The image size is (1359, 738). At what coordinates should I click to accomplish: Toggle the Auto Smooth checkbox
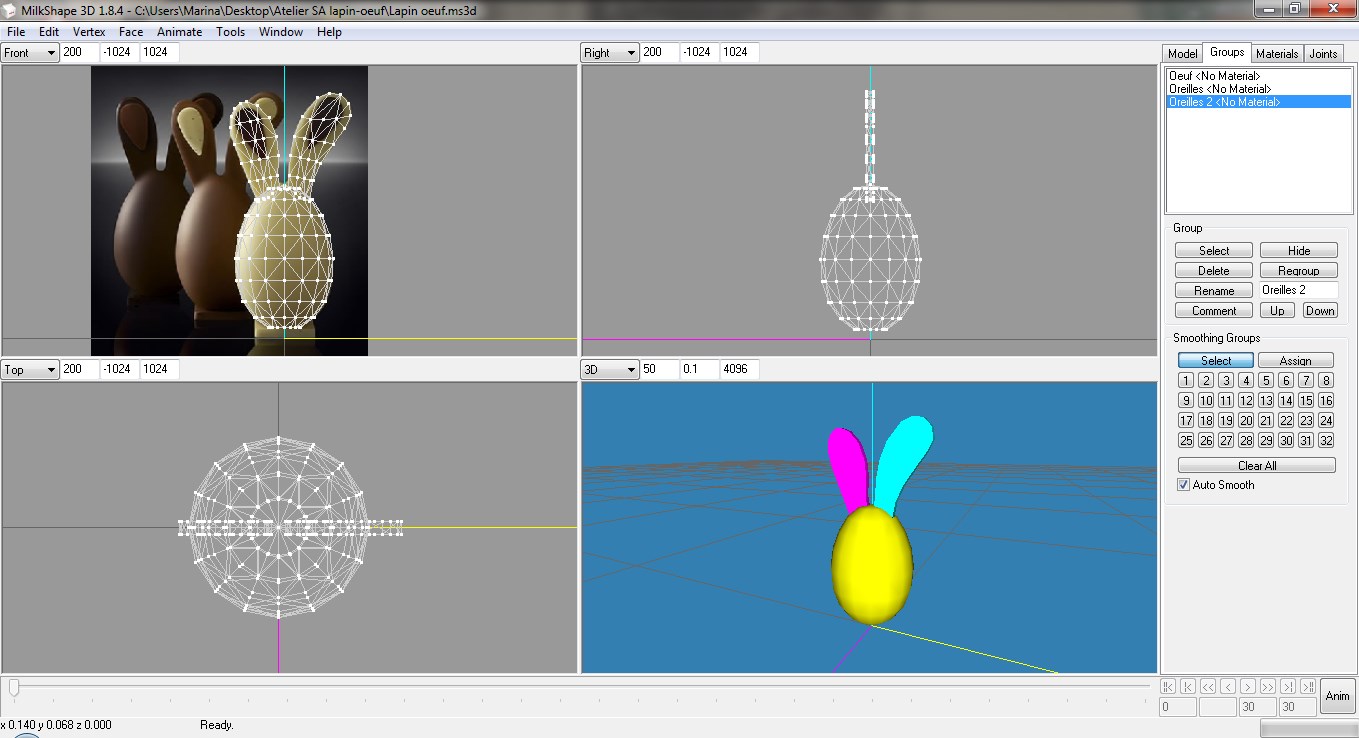click(x=1184, y=485)
